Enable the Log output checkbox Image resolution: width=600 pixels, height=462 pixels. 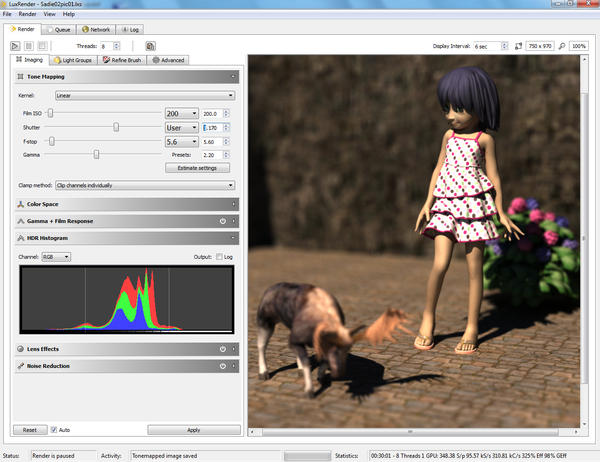tap(219, 257)
